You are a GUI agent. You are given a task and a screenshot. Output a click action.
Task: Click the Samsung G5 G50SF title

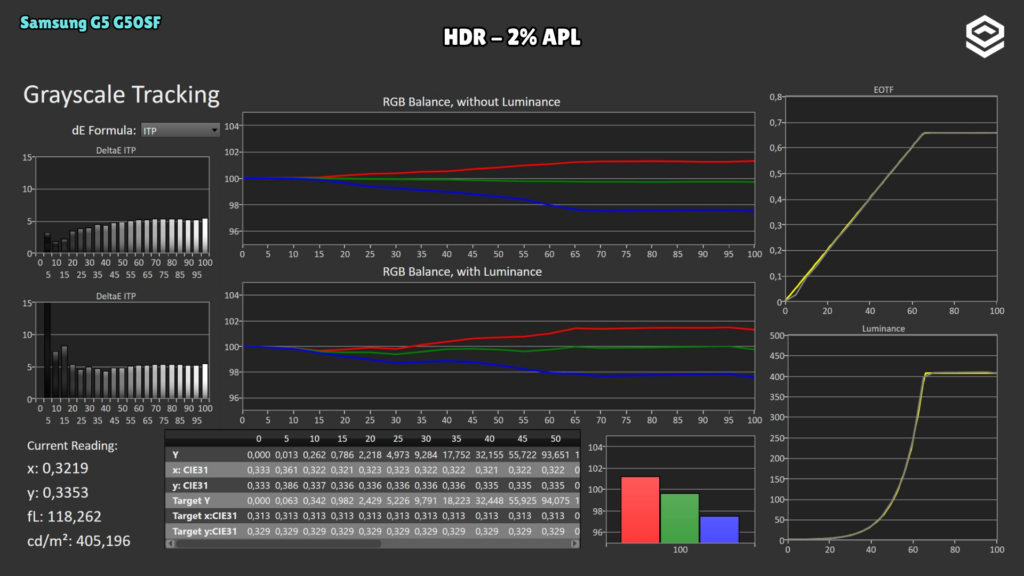[90, 23]
